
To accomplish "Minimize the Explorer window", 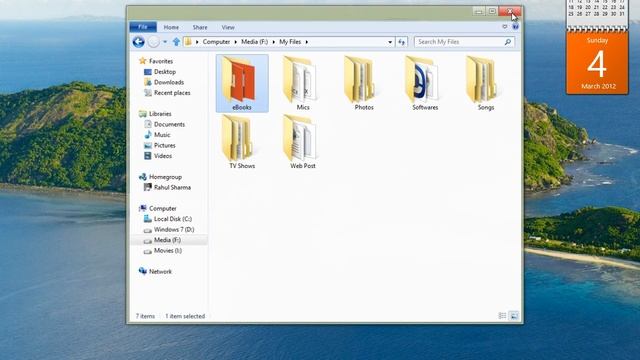I will click(479, 11).
